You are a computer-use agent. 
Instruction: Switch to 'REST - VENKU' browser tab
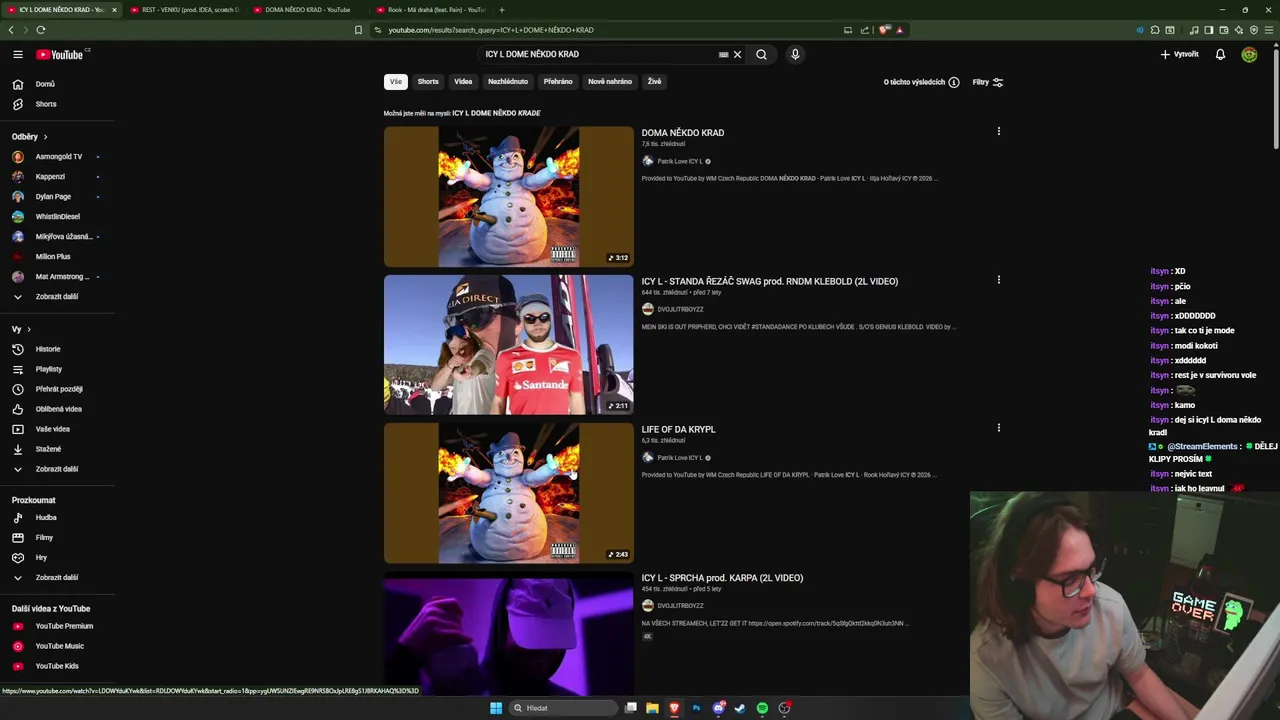pyautogui.click(x=184, y=10)
